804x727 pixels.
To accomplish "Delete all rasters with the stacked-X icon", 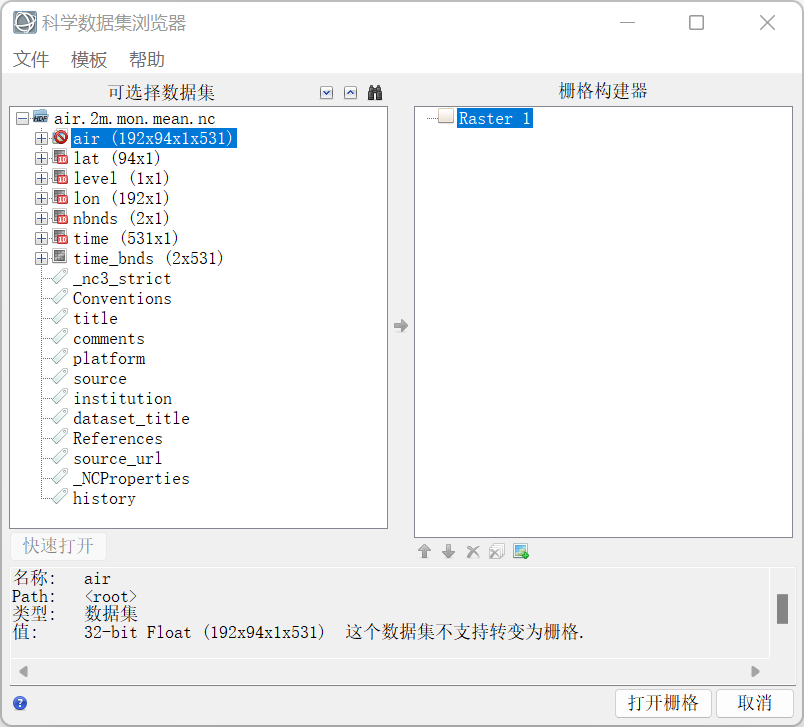I will pos(496,550).
